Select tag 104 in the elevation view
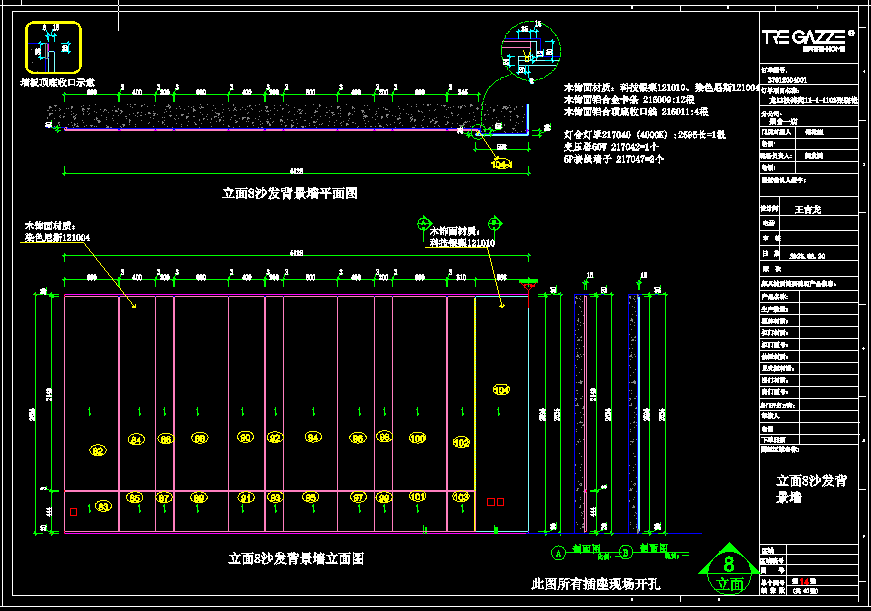The height and width of the screenshot is (611, 871). click(x=501, y=390)
